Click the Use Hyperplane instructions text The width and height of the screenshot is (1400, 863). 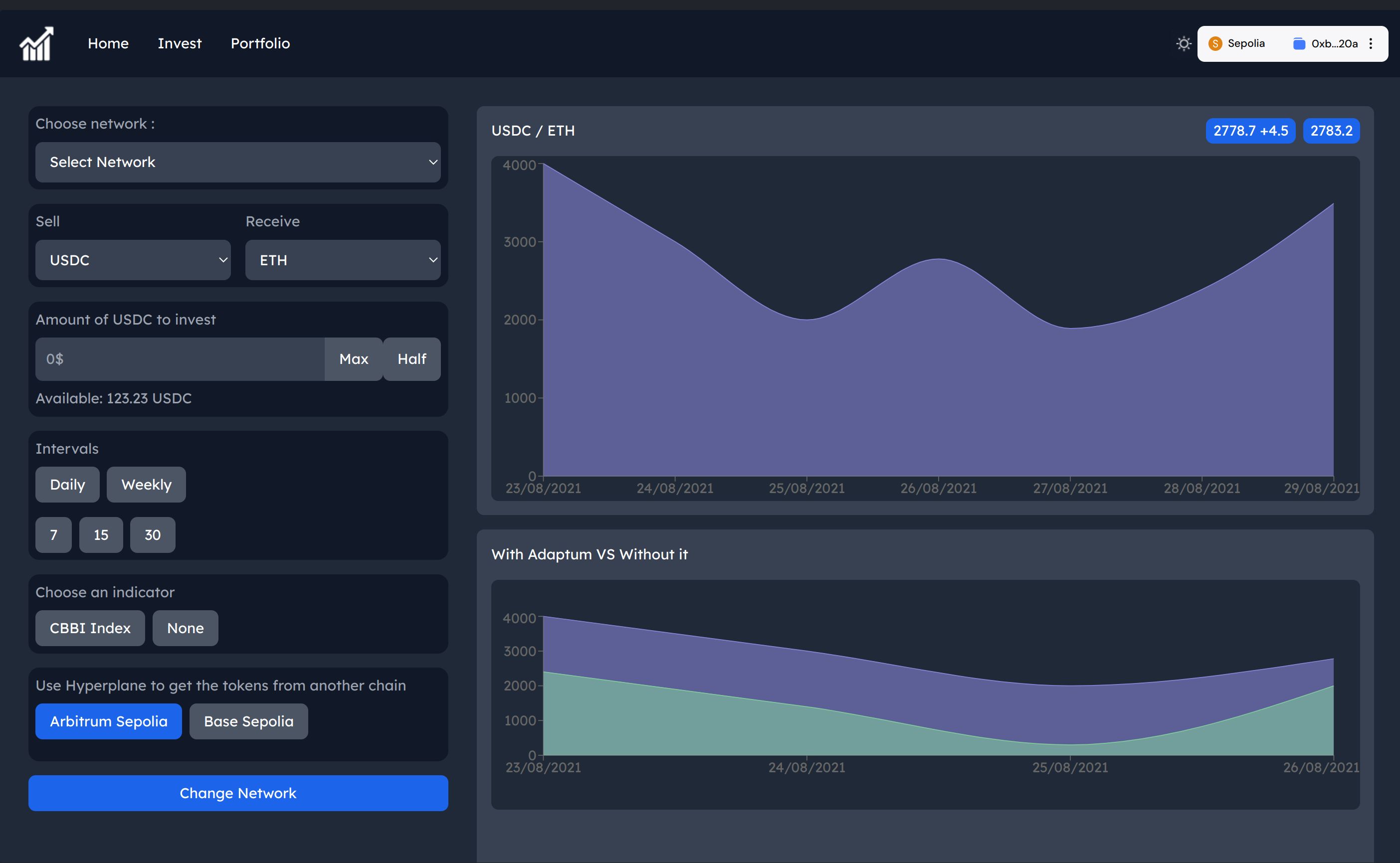point(221,686)
